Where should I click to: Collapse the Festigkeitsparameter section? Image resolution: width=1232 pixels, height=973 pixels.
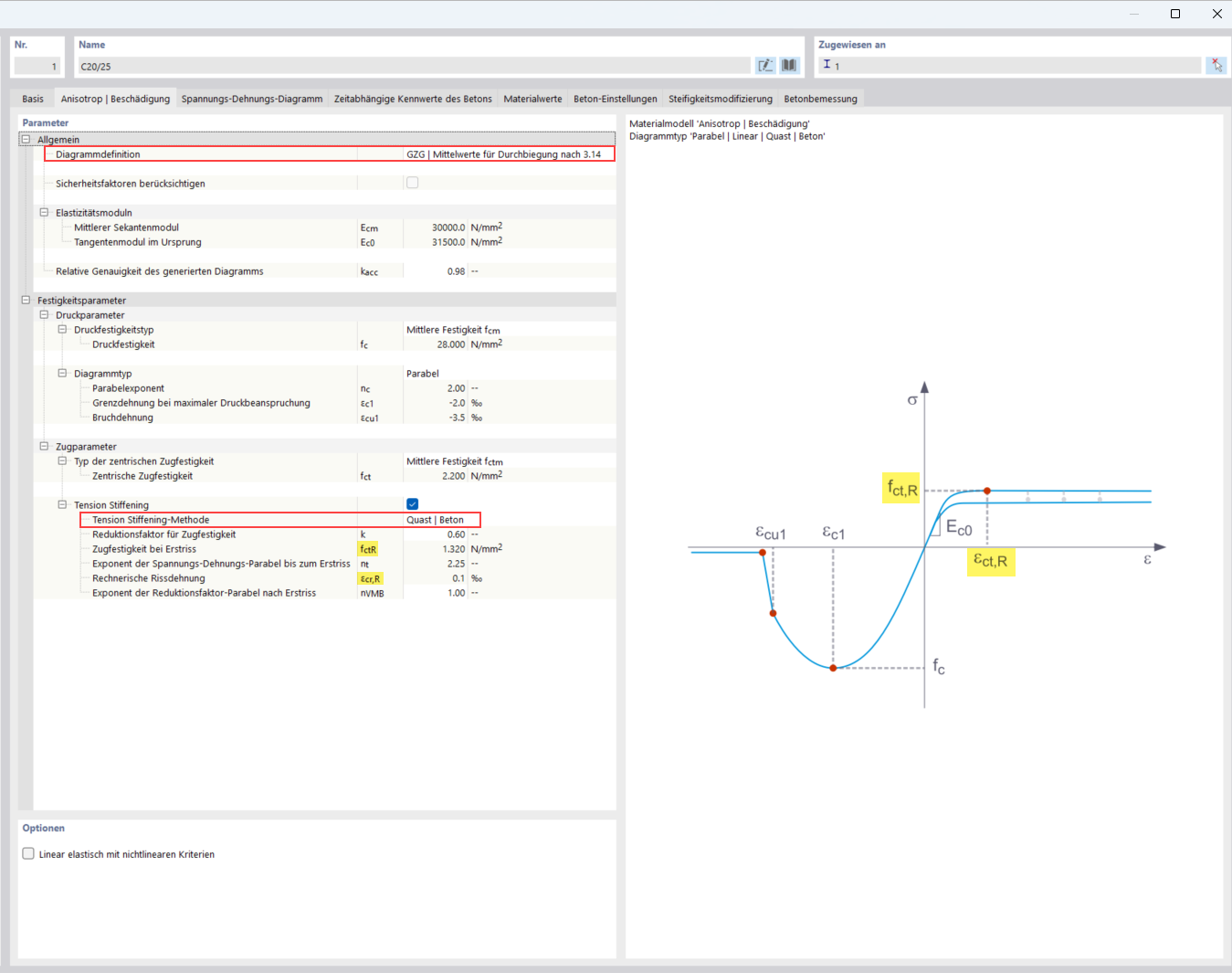click(x=26, y=300)
